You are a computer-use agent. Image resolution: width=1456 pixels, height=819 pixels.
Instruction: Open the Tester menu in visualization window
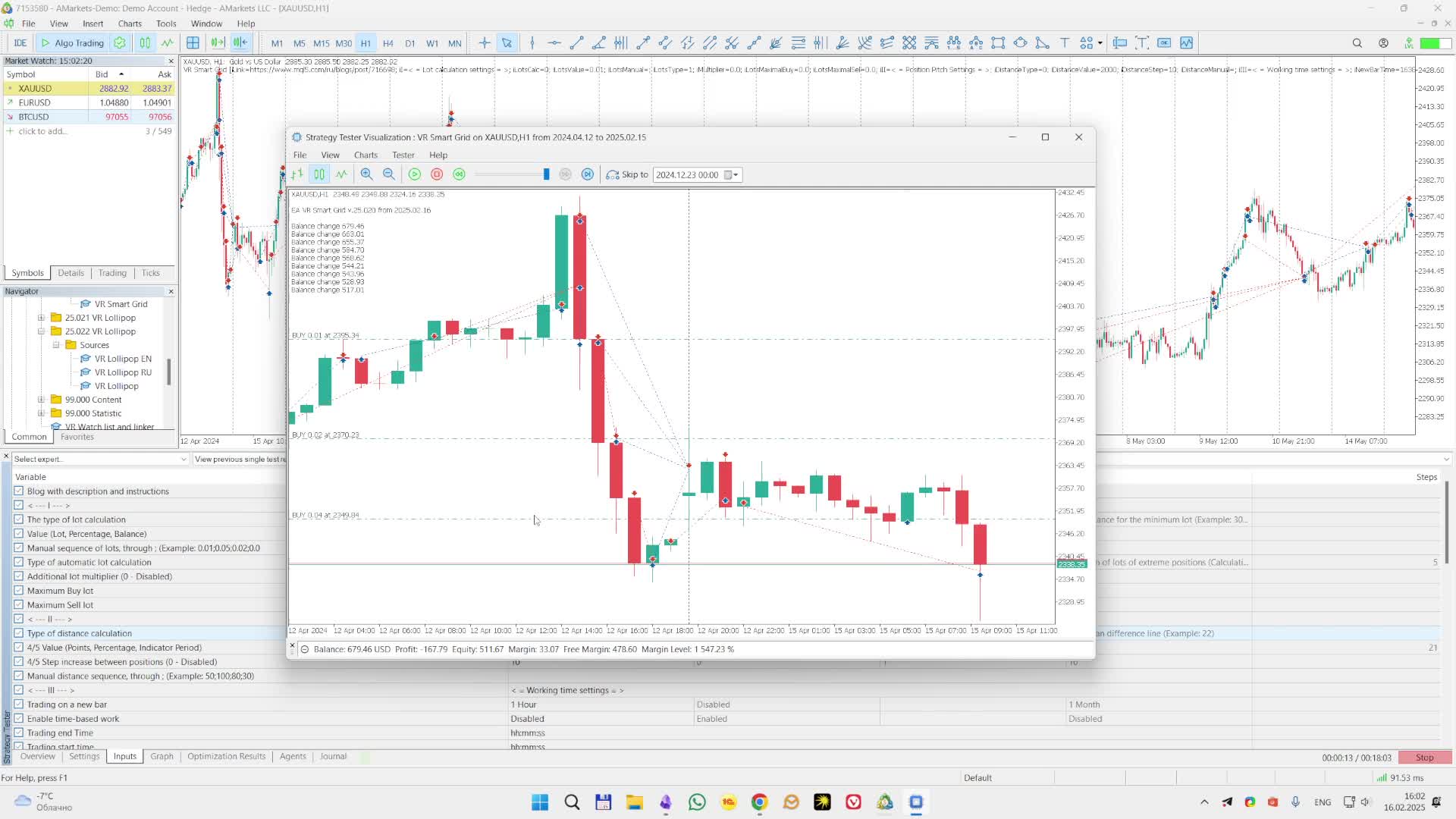click(403, 155)
